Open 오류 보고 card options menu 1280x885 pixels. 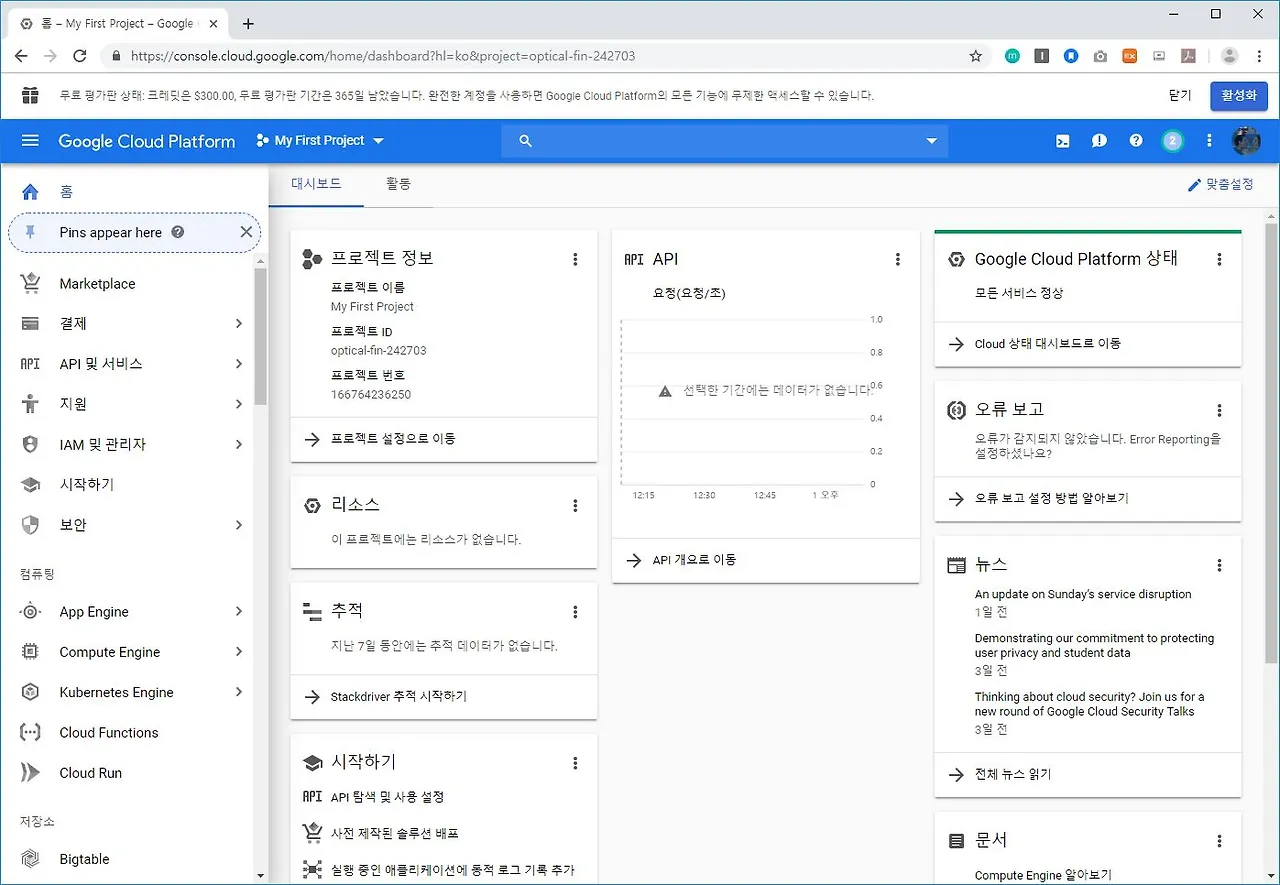[1219, 410]
